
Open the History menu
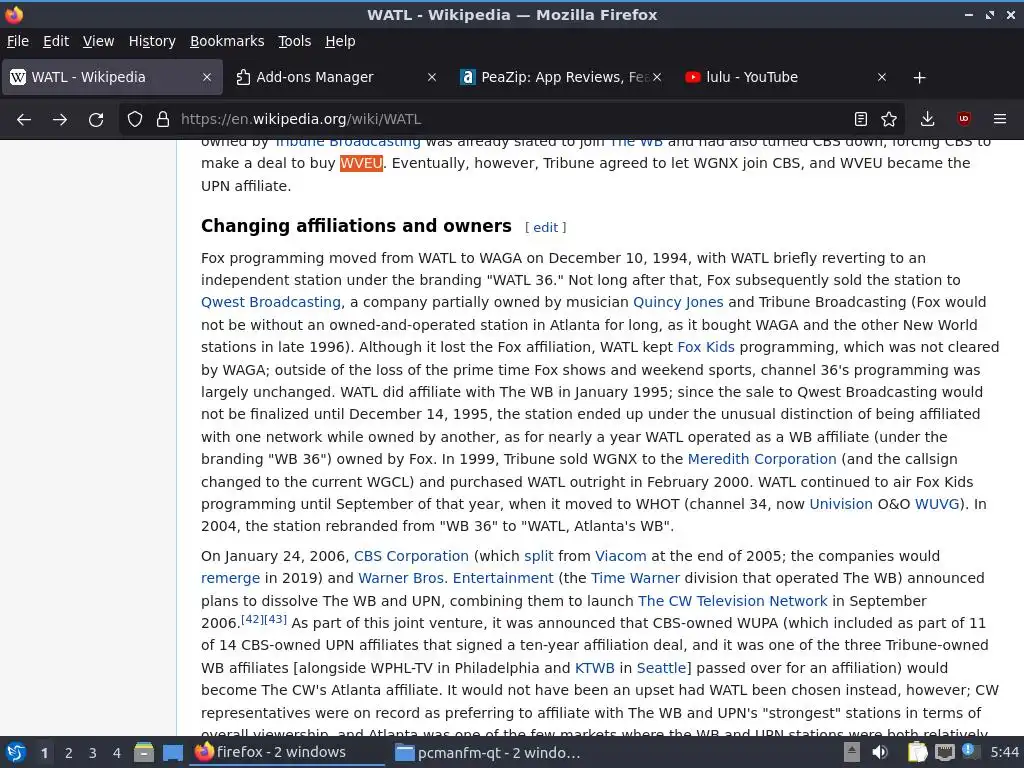152,41
